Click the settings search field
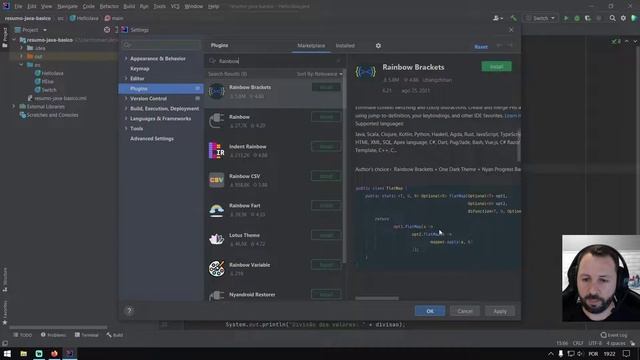The width and height of the screenshot is (640, 360). pos(161,45)
